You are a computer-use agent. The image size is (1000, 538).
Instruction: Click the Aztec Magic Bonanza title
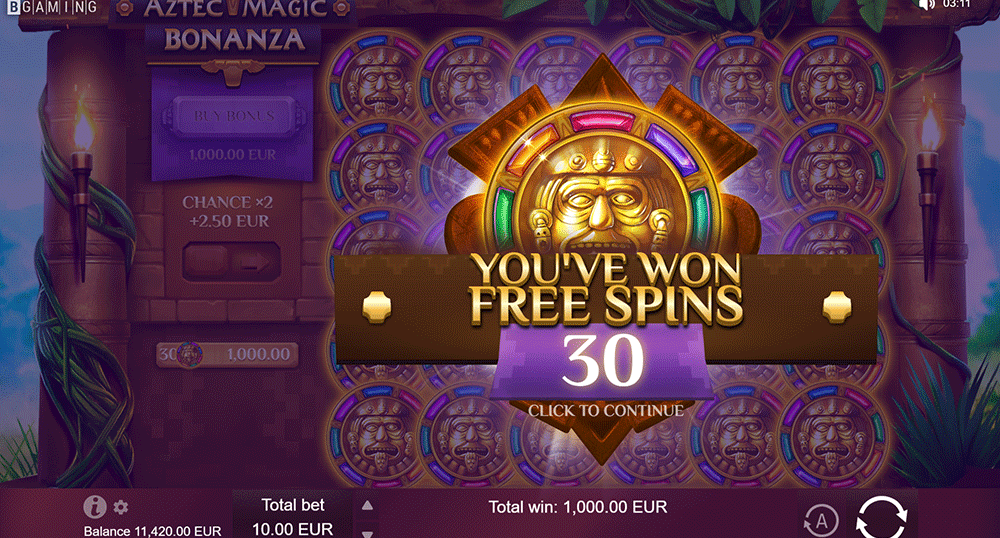pos(235,25)
